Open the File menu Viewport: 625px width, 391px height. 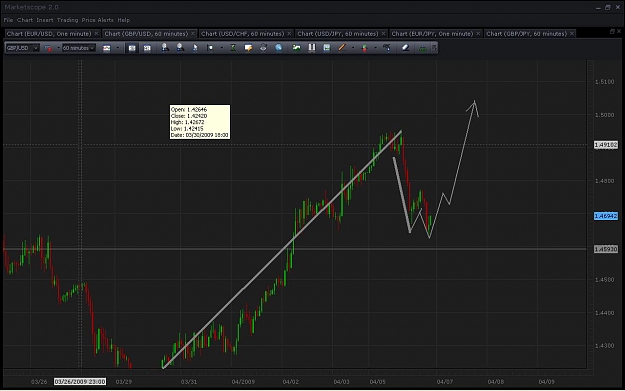(x=8, y=20)
